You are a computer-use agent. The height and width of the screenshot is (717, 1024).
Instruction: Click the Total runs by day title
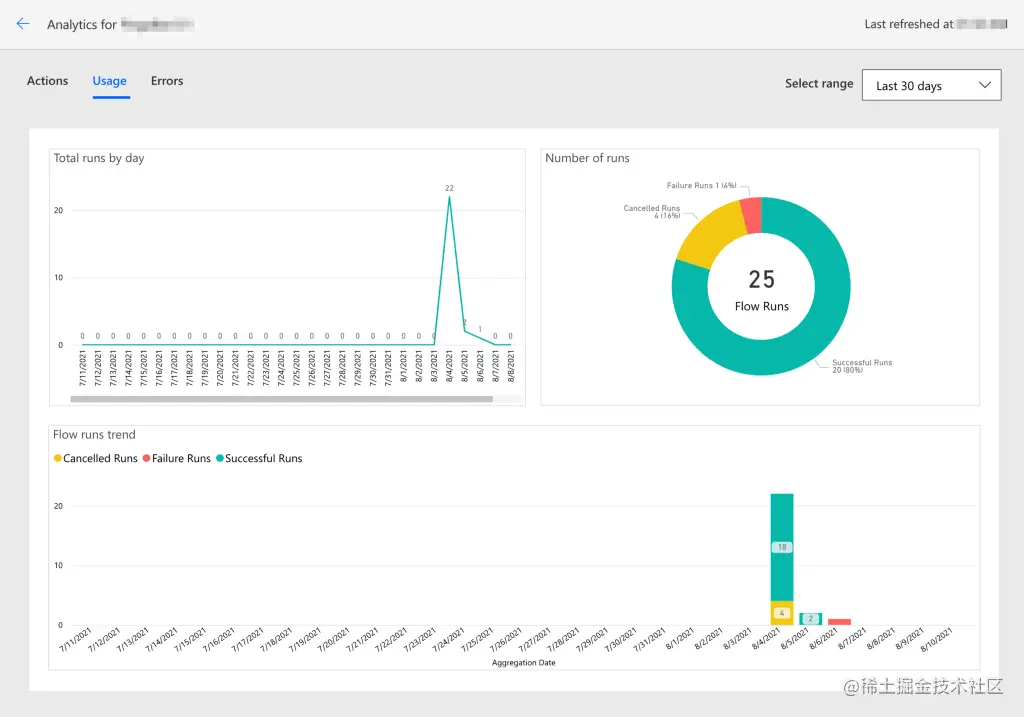pos(99,158)
